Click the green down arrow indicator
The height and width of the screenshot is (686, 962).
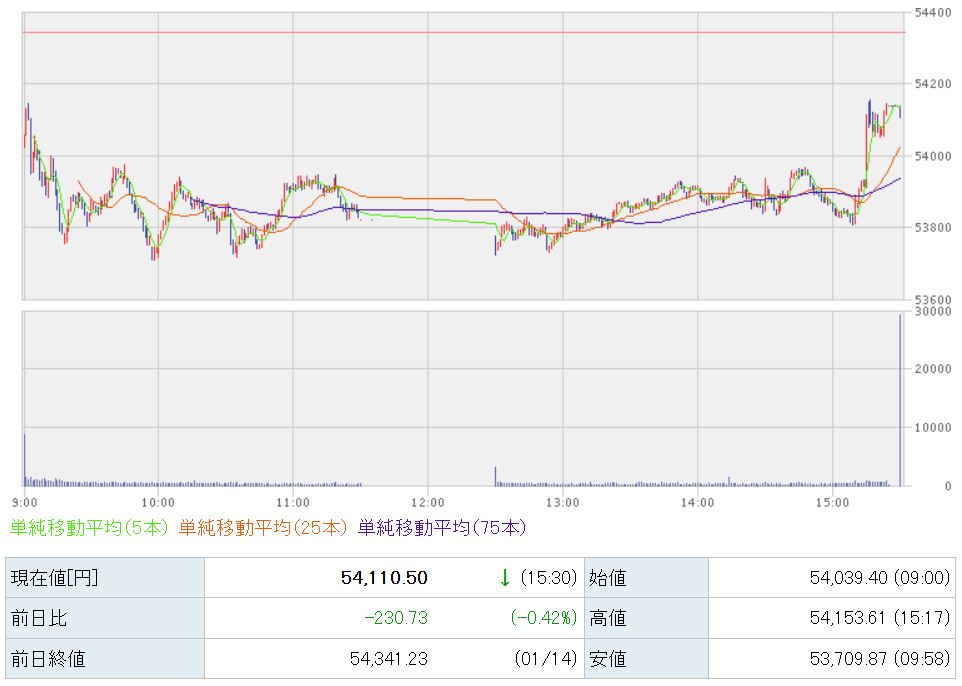(x=505, y=577)
